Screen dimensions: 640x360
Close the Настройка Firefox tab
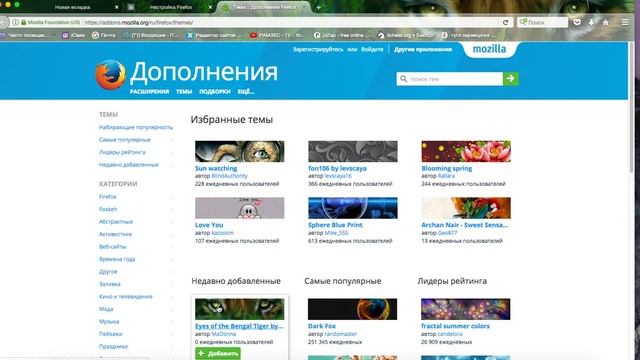click(x=210, y=7)
